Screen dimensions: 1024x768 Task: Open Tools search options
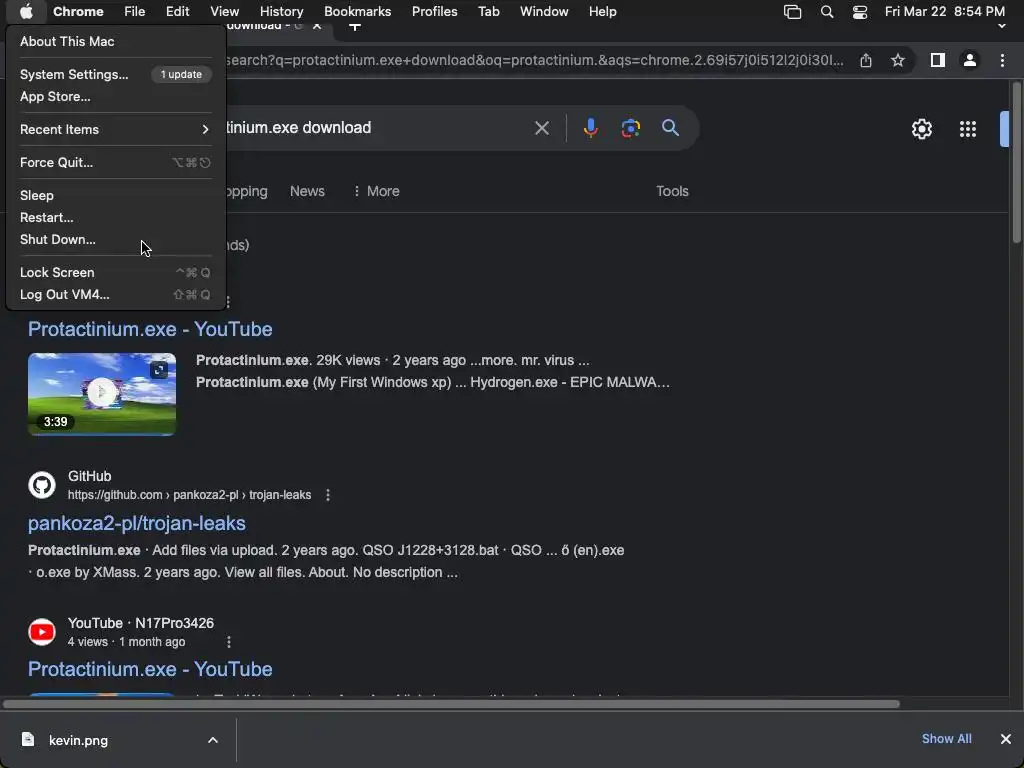point(672,191)
